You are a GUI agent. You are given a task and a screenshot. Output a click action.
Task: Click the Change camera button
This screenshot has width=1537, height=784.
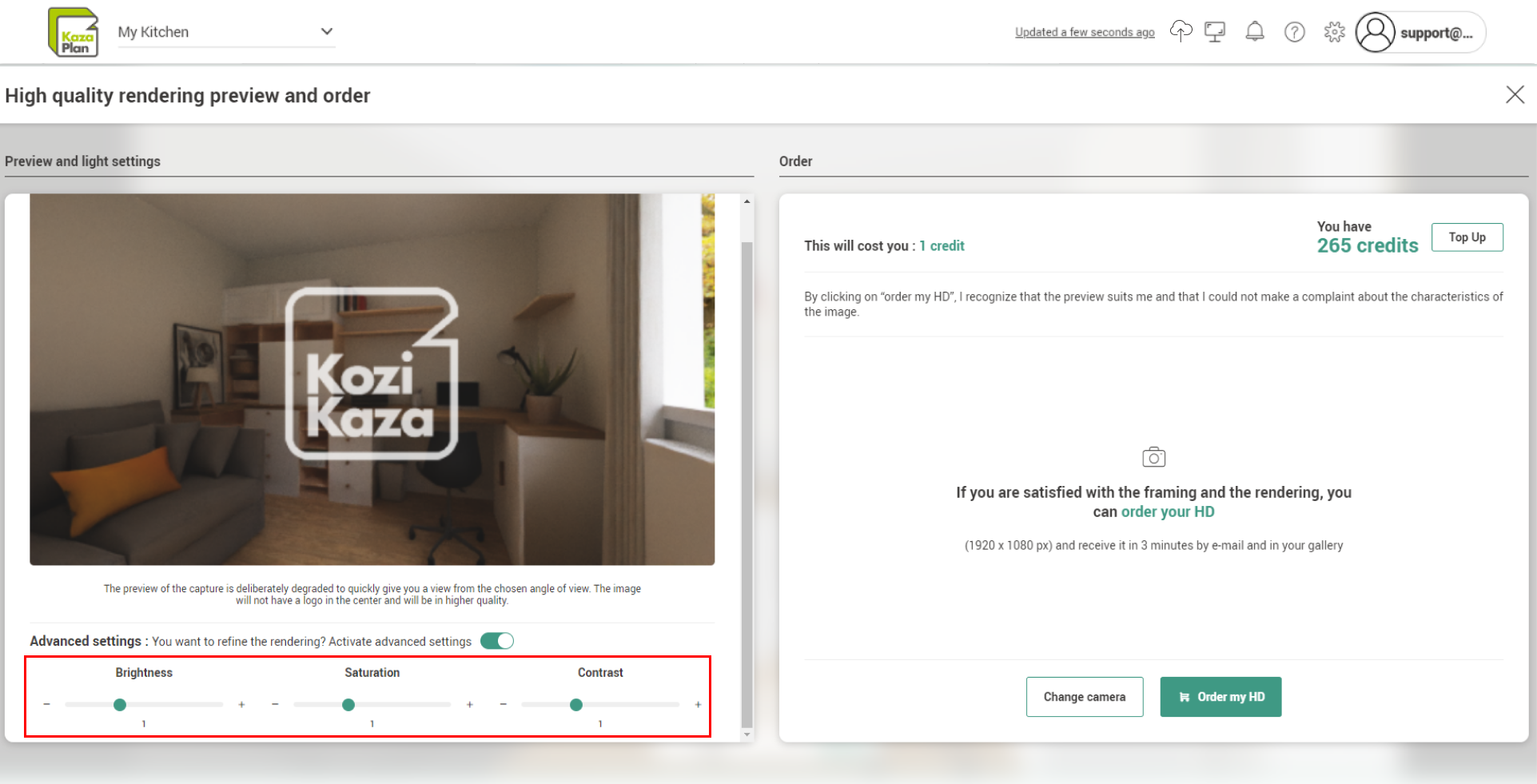pyautogui.click(x=1085, y=697)
